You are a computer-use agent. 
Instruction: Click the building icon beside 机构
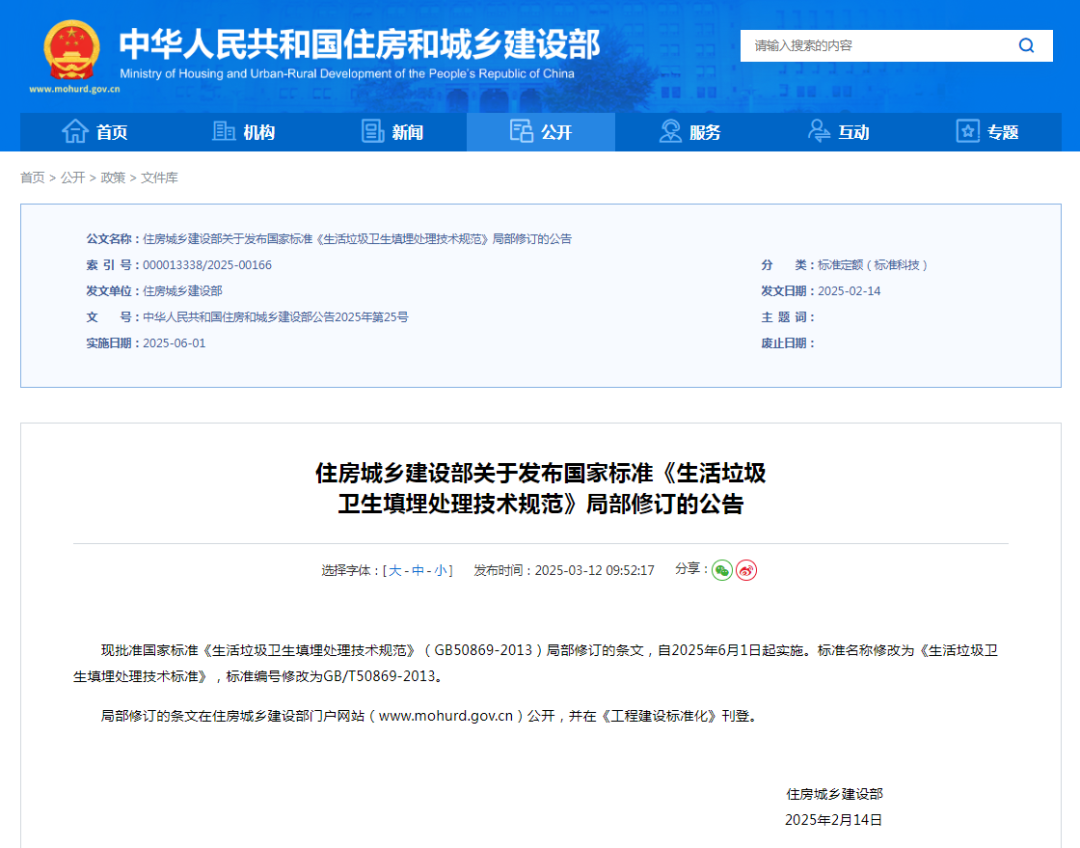224,132
